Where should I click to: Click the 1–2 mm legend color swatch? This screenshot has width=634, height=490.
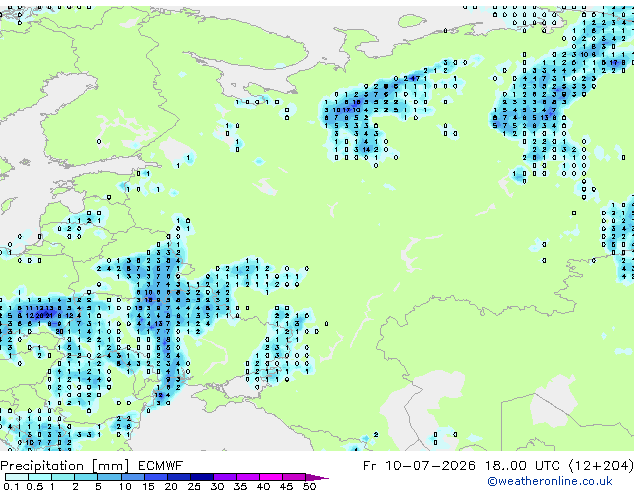point(63,477)
